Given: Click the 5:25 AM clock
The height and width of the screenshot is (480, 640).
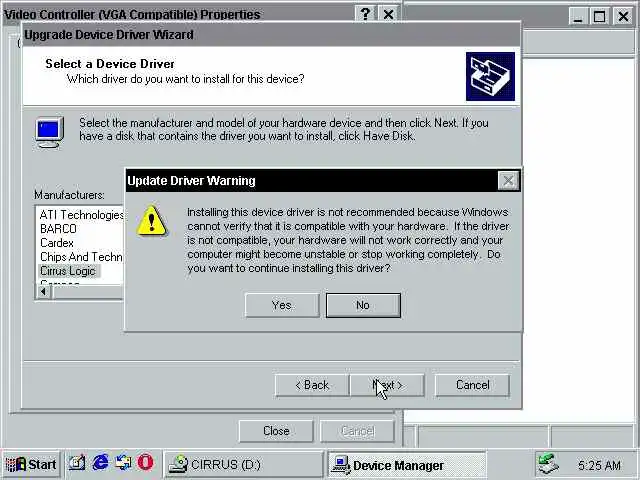Looking at the screenshot, I should point(599,465).
